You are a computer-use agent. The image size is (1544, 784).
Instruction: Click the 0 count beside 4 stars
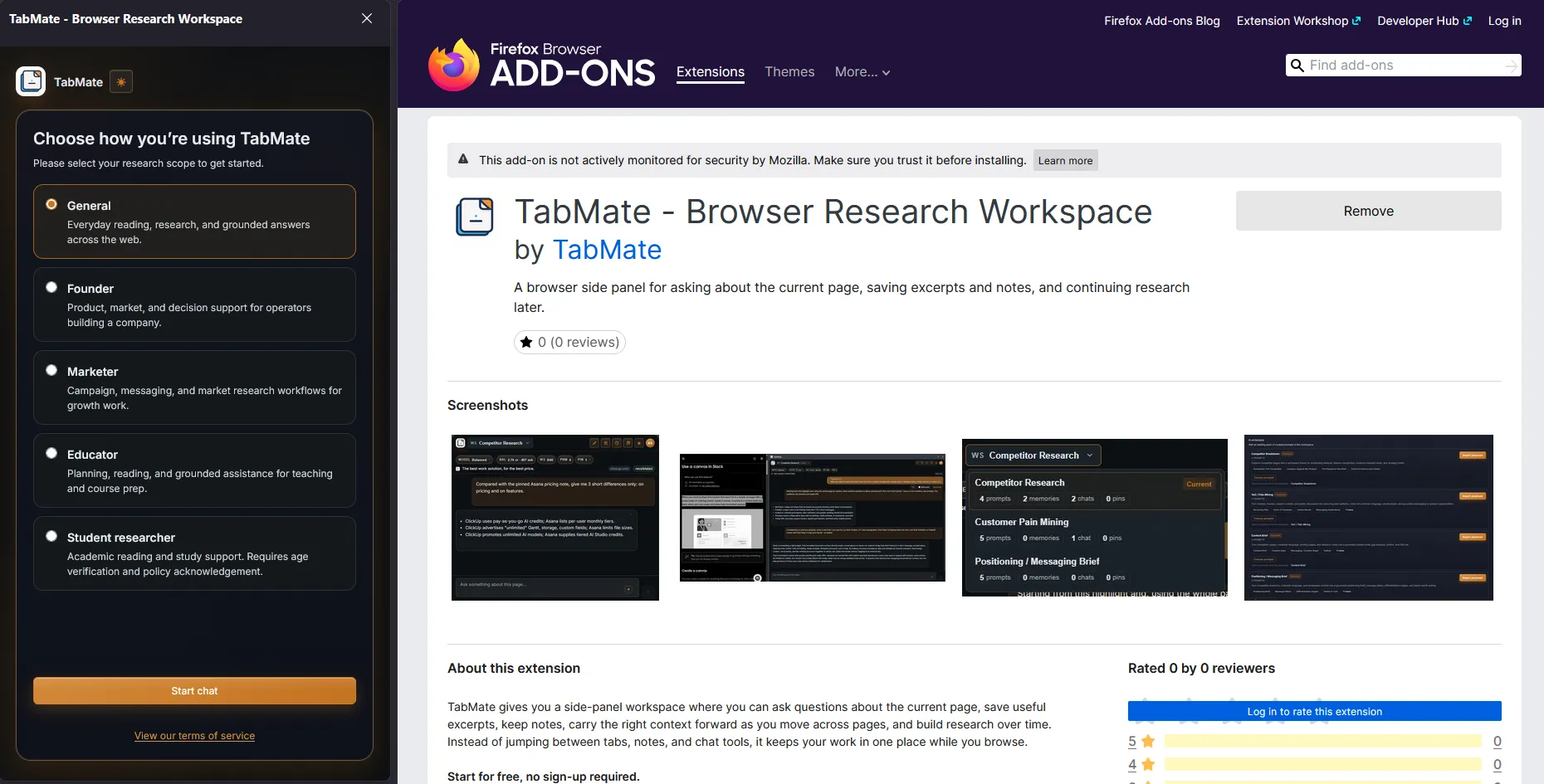pos(1497,764)
